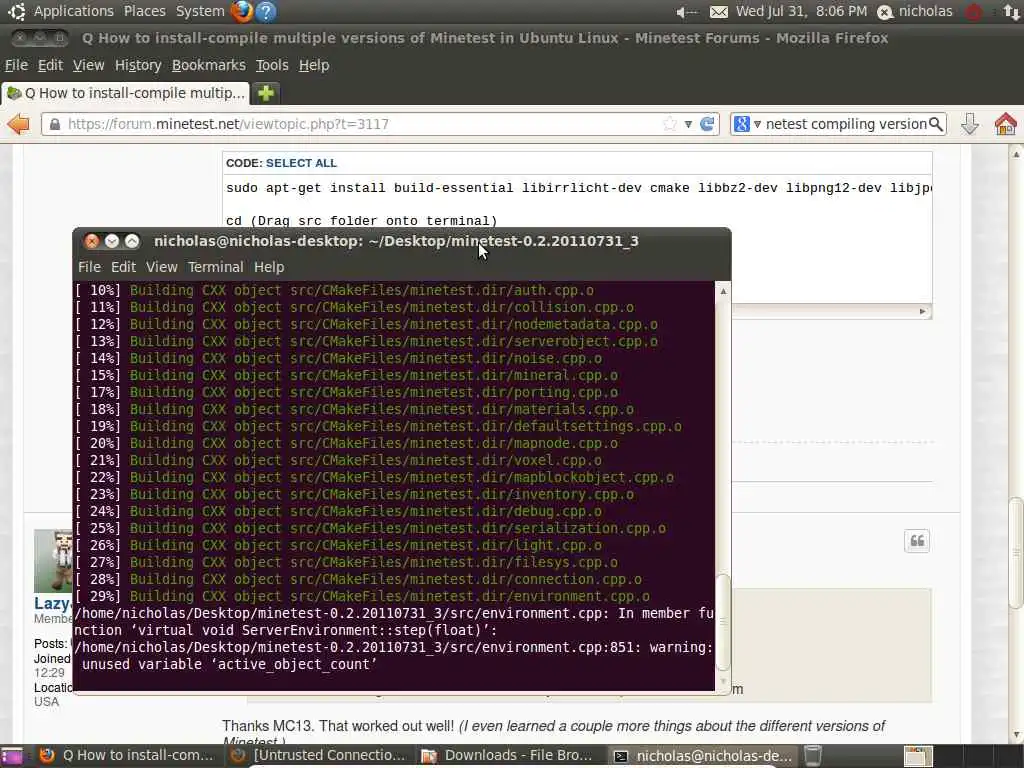Screen dimensions: 1024x768
Task: Open the LazyJ username link
Action: 53,603
